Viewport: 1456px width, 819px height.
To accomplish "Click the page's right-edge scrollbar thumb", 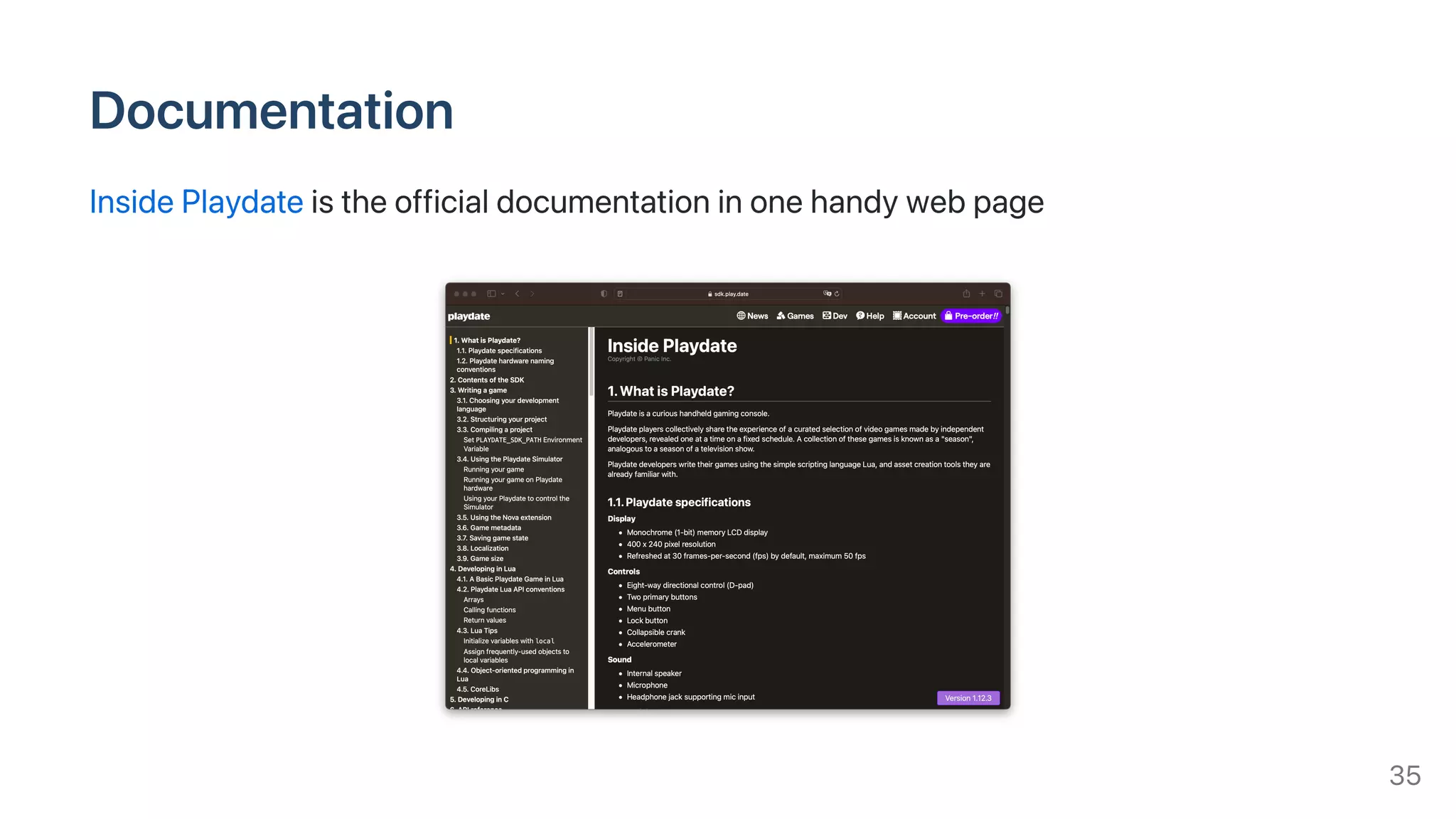I will [1007, 311].
